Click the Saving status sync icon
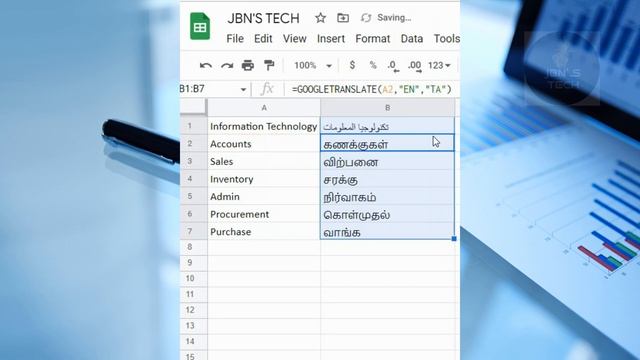Viewport: 640px width, 360px height. (366, 18)
